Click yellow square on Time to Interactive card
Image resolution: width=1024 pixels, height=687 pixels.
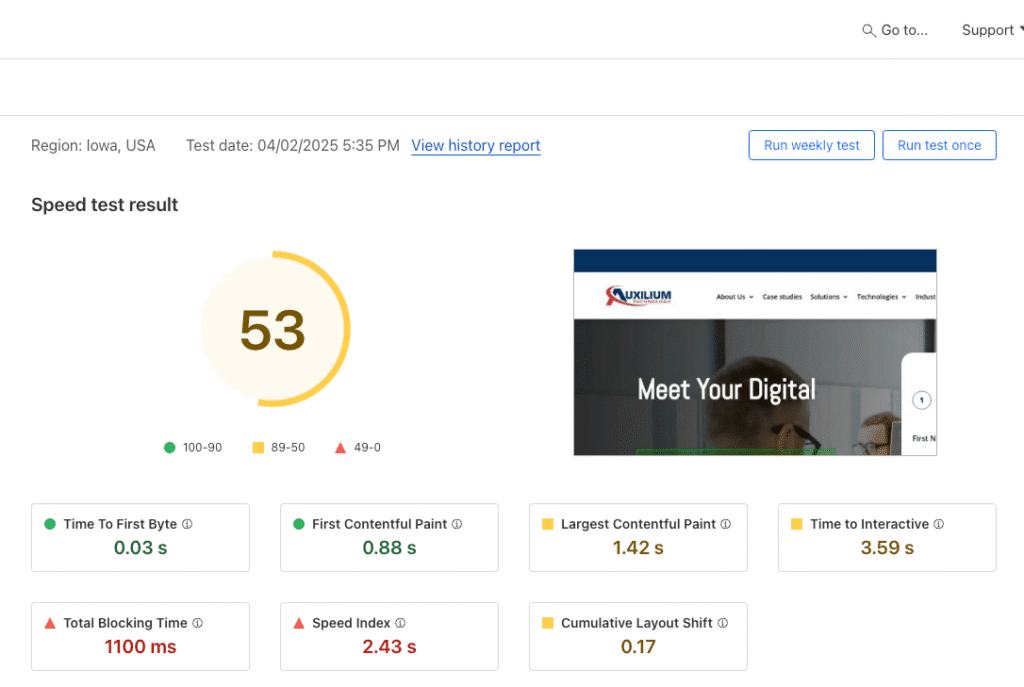pos(797,524)
